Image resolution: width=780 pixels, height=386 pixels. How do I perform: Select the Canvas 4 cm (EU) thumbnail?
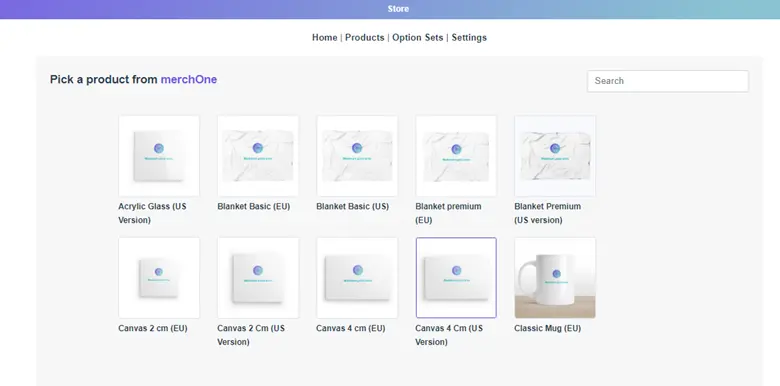[357, 278]
